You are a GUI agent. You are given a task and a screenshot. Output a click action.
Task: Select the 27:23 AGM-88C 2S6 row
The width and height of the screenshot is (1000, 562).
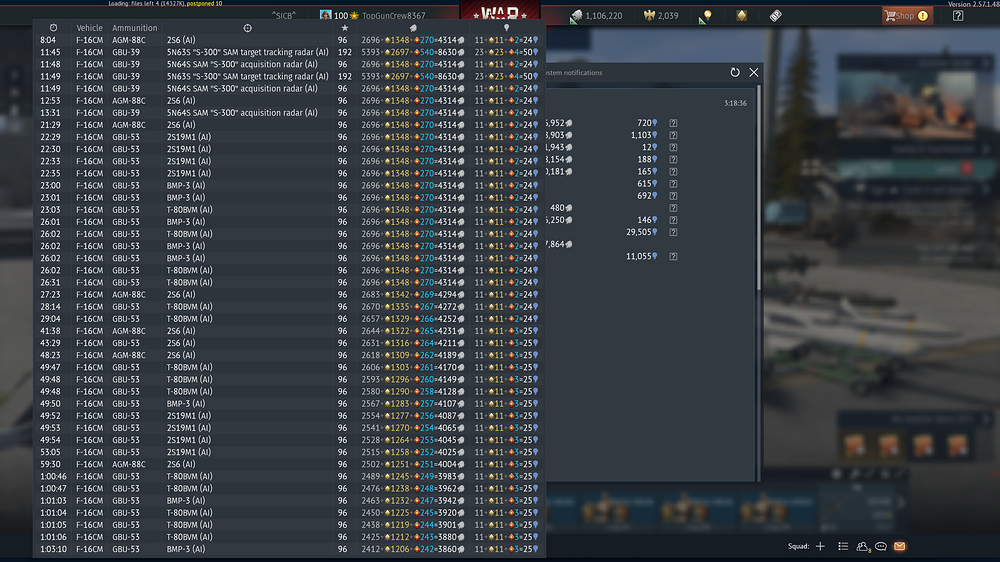[290, 295]
